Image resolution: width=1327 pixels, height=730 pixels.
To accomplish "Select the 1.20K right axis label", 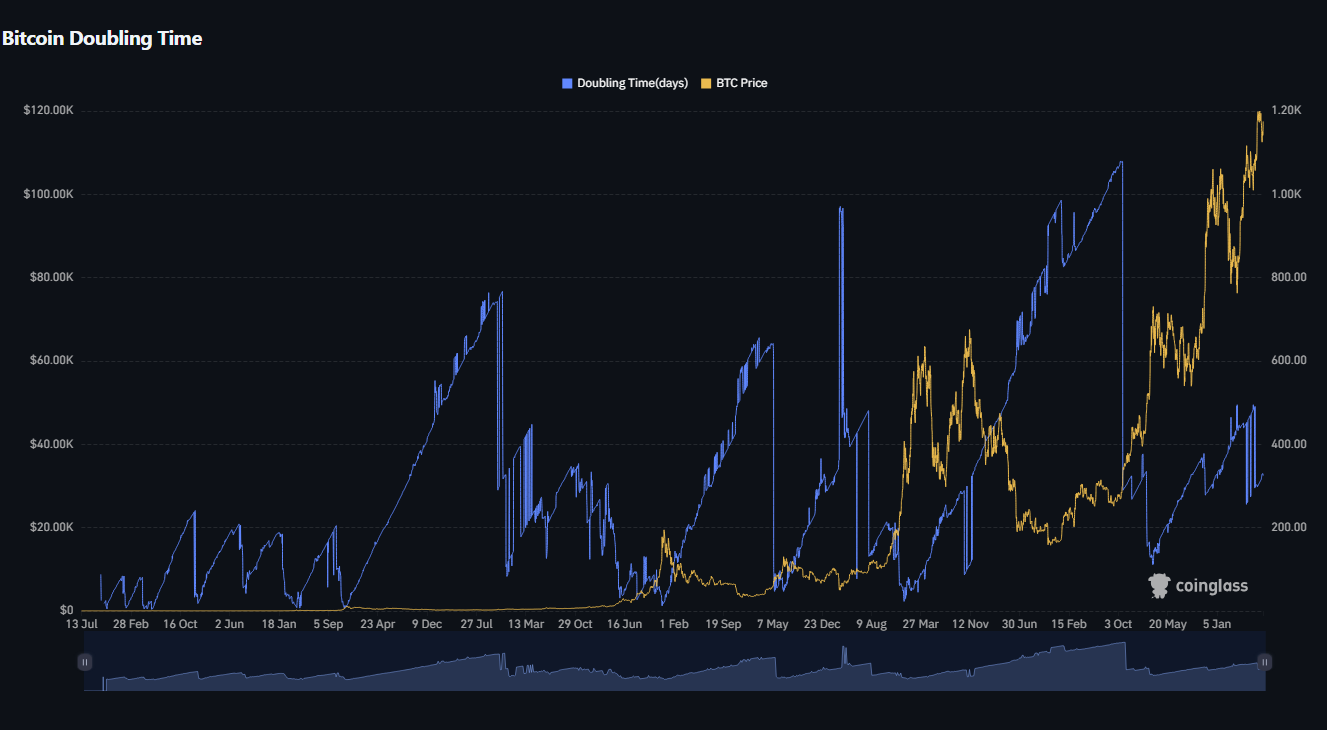I will point(1286,110).
